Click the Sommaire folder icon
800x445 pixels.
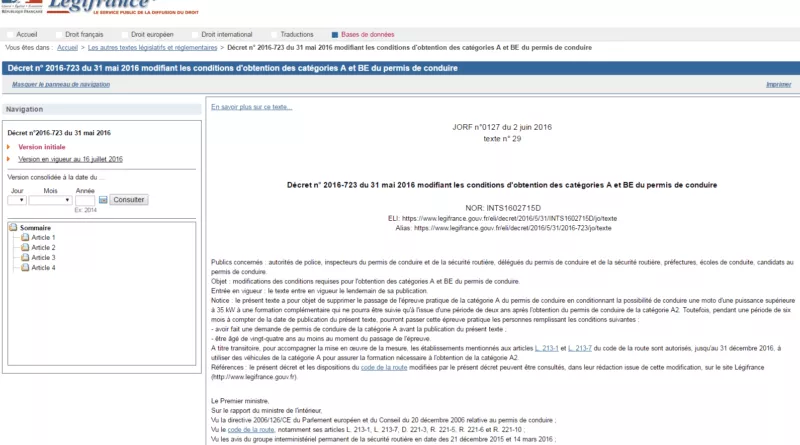click(14, 227)
